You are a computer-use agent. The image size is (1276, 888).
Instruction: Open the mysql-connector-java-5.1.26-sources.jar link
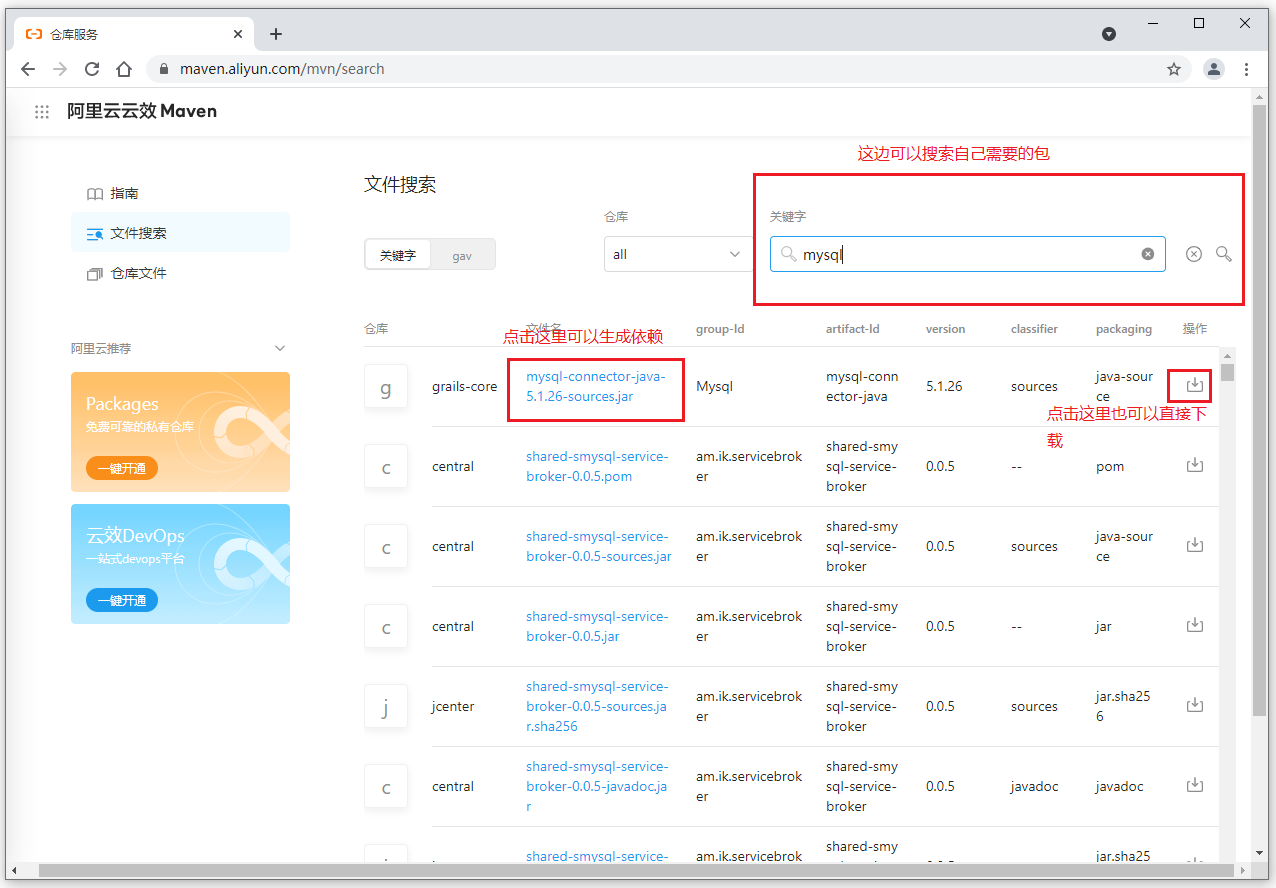tap(595, 386)
